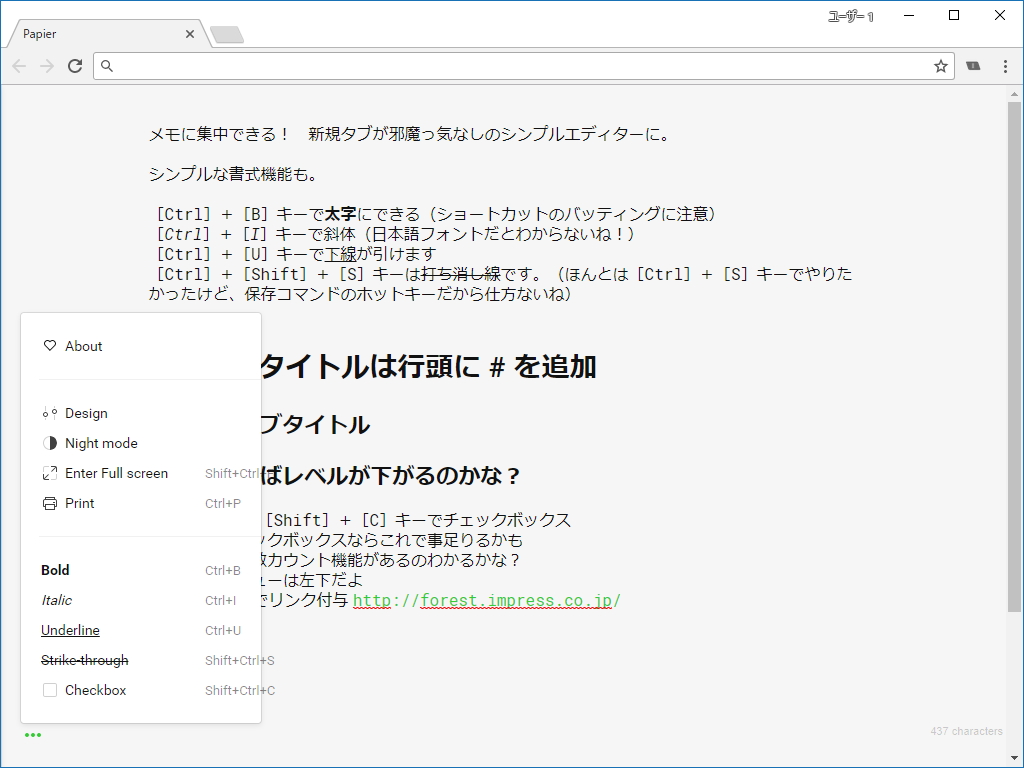Viewport: 1024px width, 768px height.
Task: Click the Shift+Ctrl+S shortcut label
Action: pyautogui.click(x=240, y=660)
